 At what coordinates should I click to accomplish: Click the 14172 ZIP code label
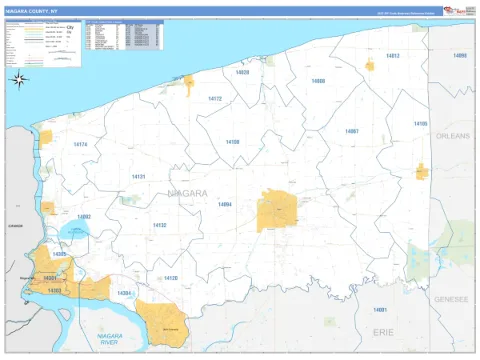[x=215, y=99]
